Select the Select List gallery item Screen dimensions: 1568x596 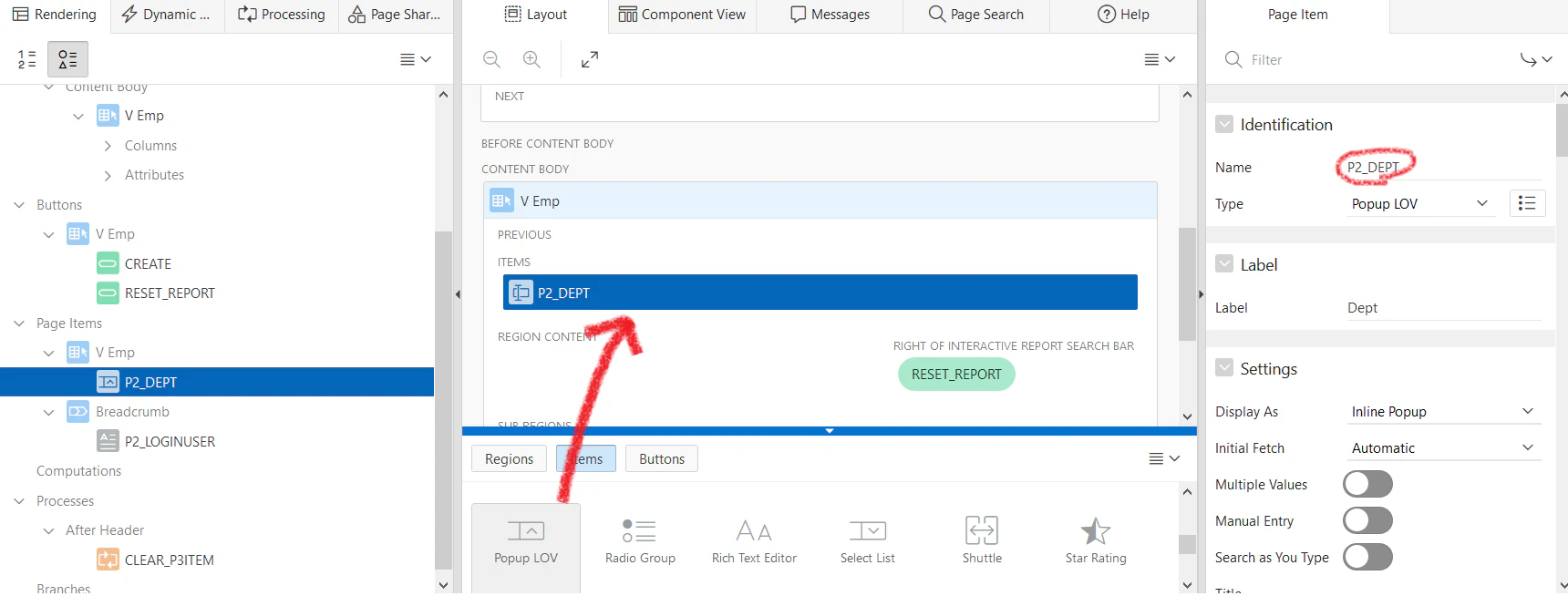[868, 542]
